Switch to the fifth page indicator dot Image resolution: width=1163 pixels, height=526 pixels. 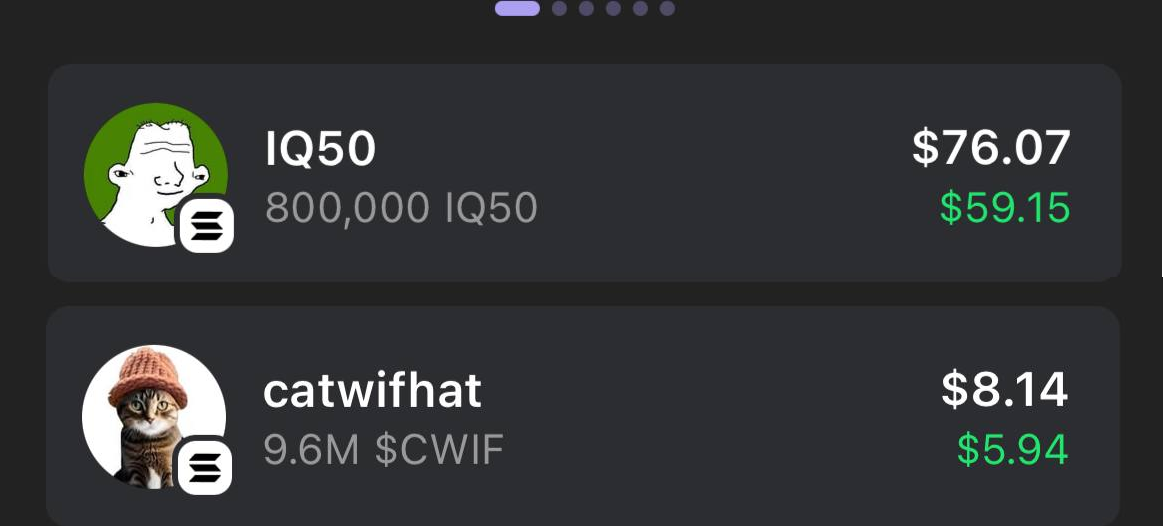(640, 9)
